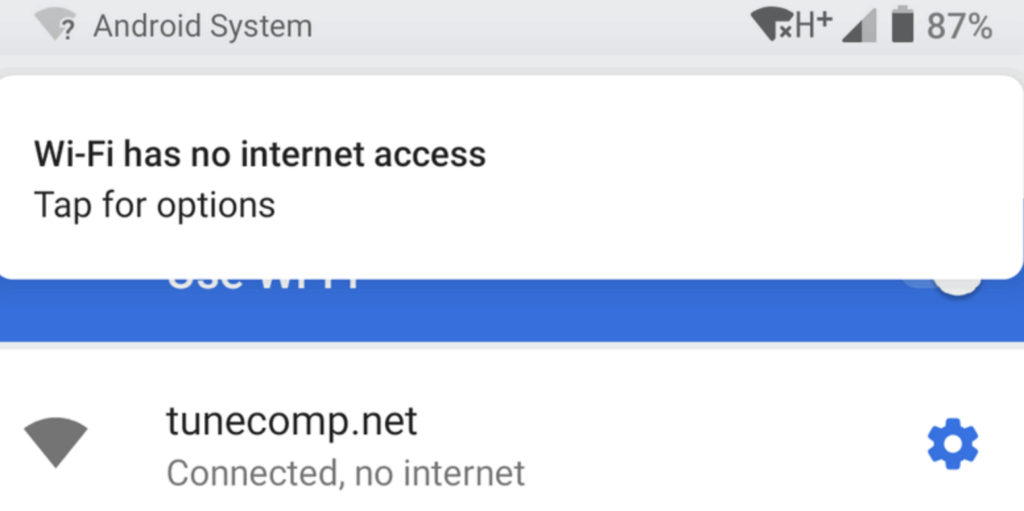Click the tunecomp.net Wi-Fi signal icon
The width and height of the screenshot is (1024, 511).
pos(56,443)
